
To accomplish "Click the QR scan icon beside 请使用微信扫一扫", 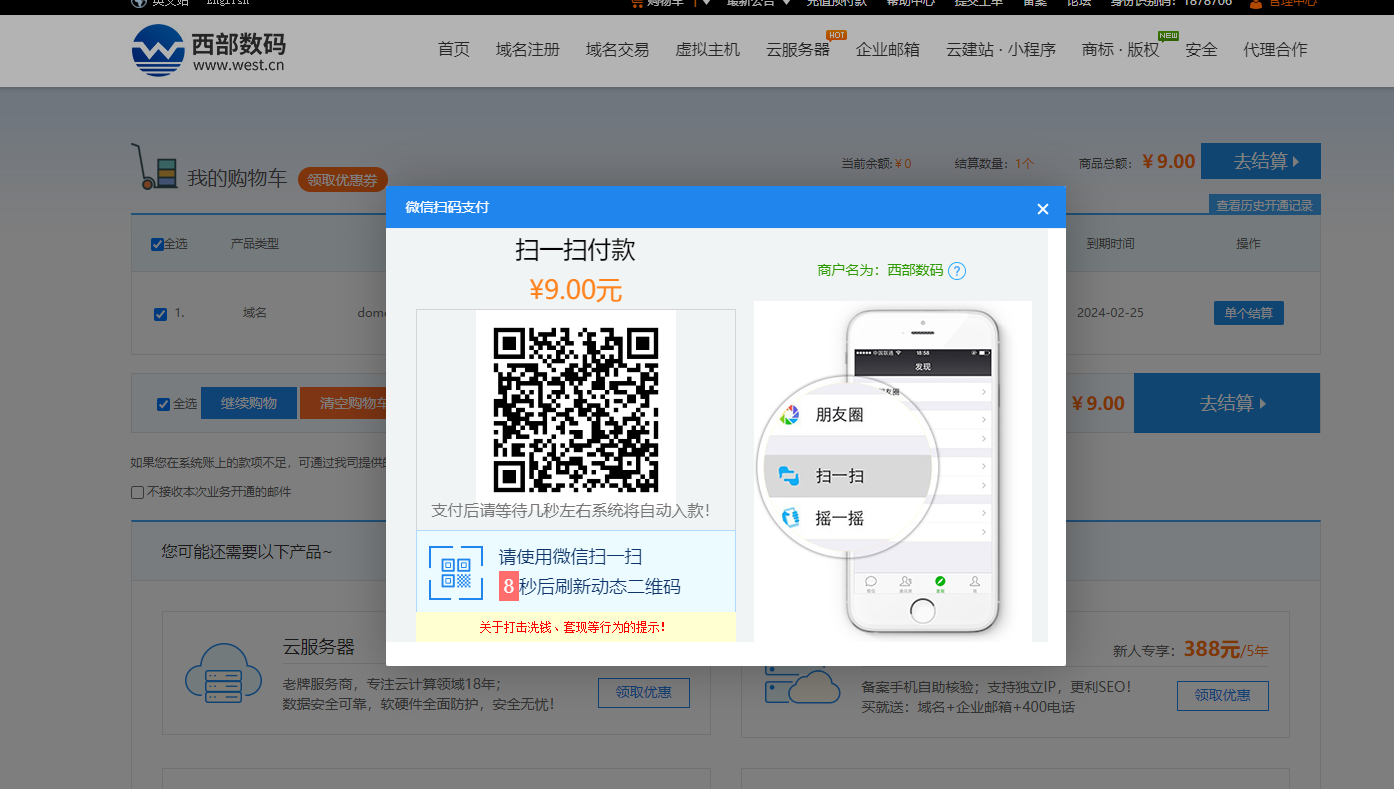I will coord(455,572).
